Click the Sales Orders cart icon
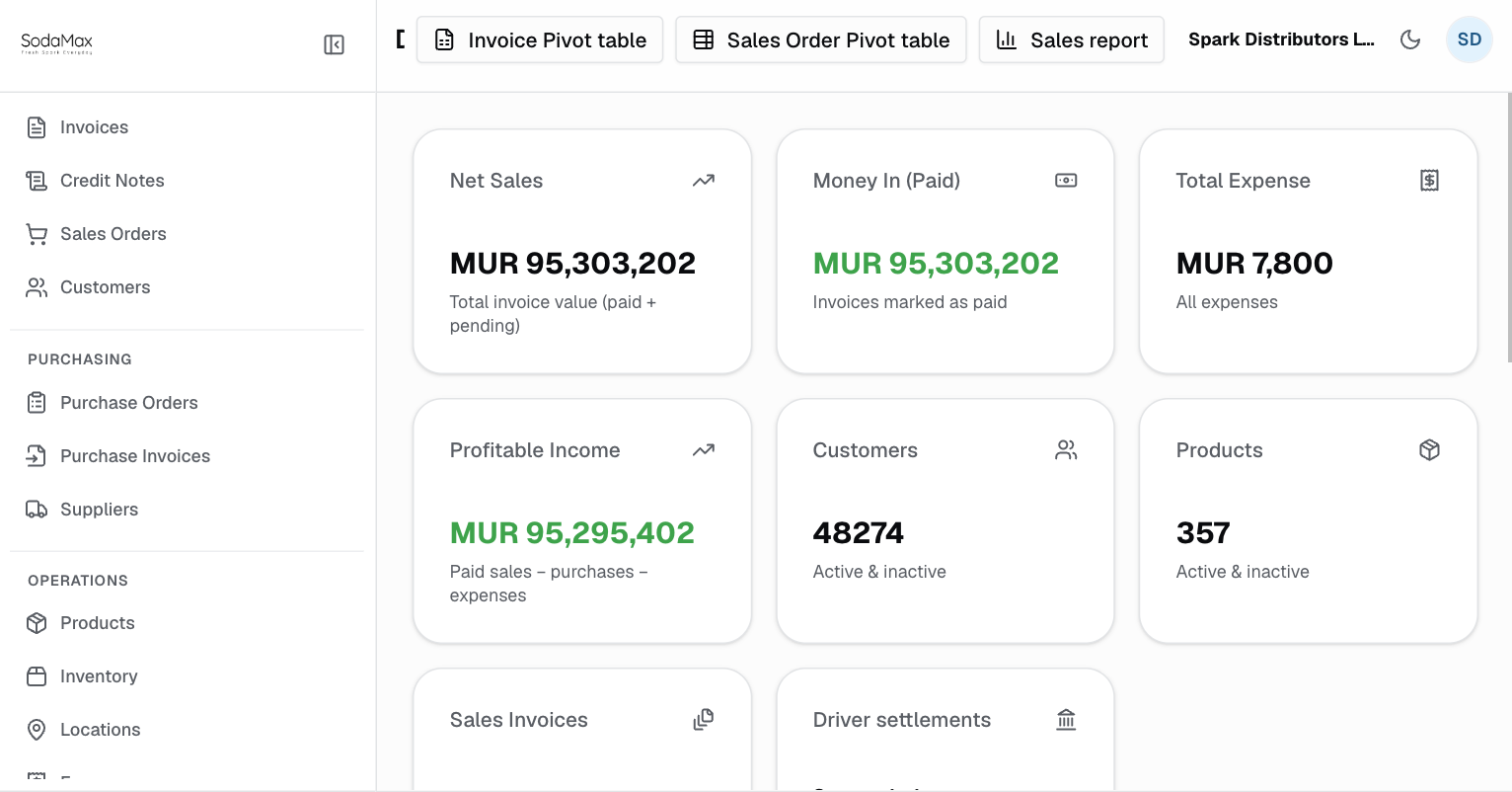Screen dimensions: 1512x792 coord(37,234)
